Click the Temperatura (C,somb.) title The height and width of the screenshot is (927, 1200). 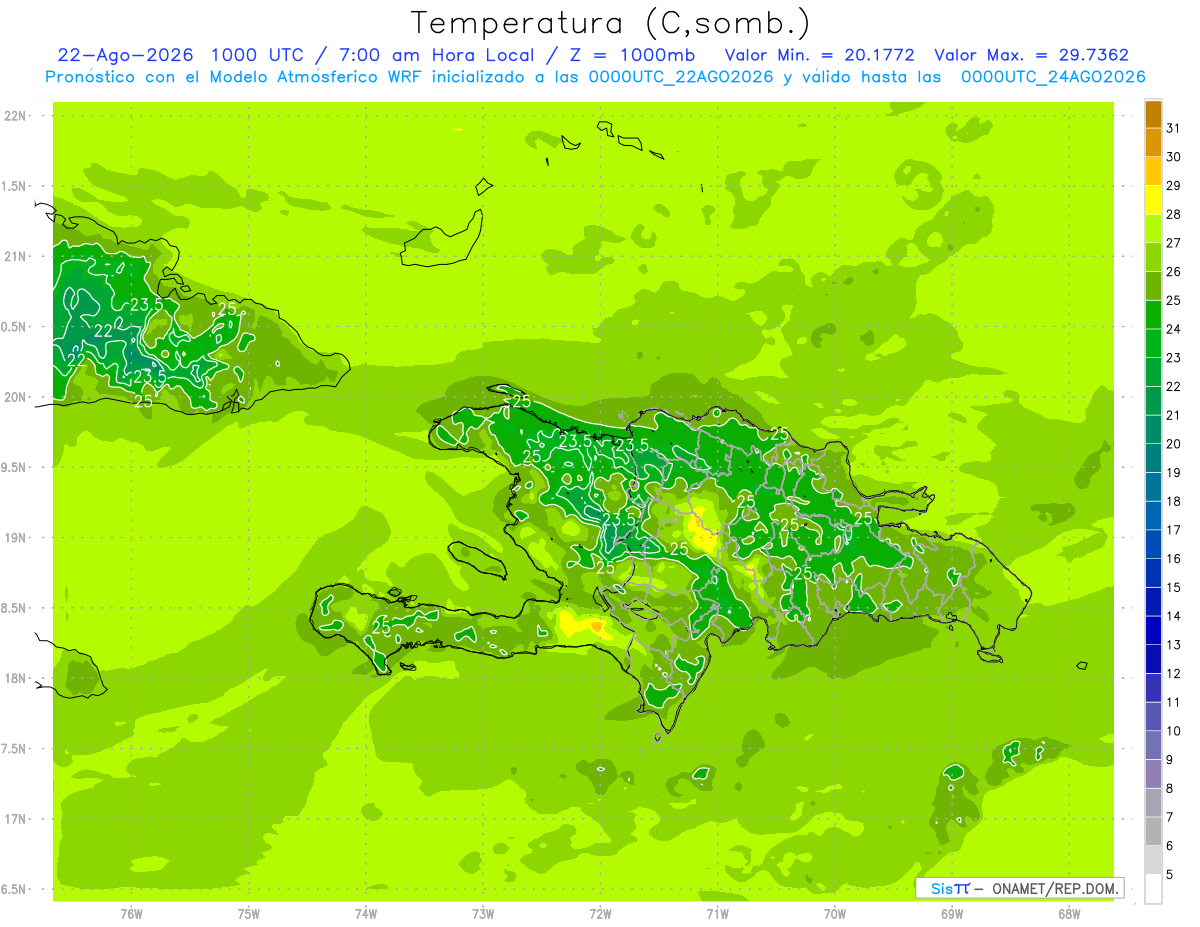(x=611, y=23)
